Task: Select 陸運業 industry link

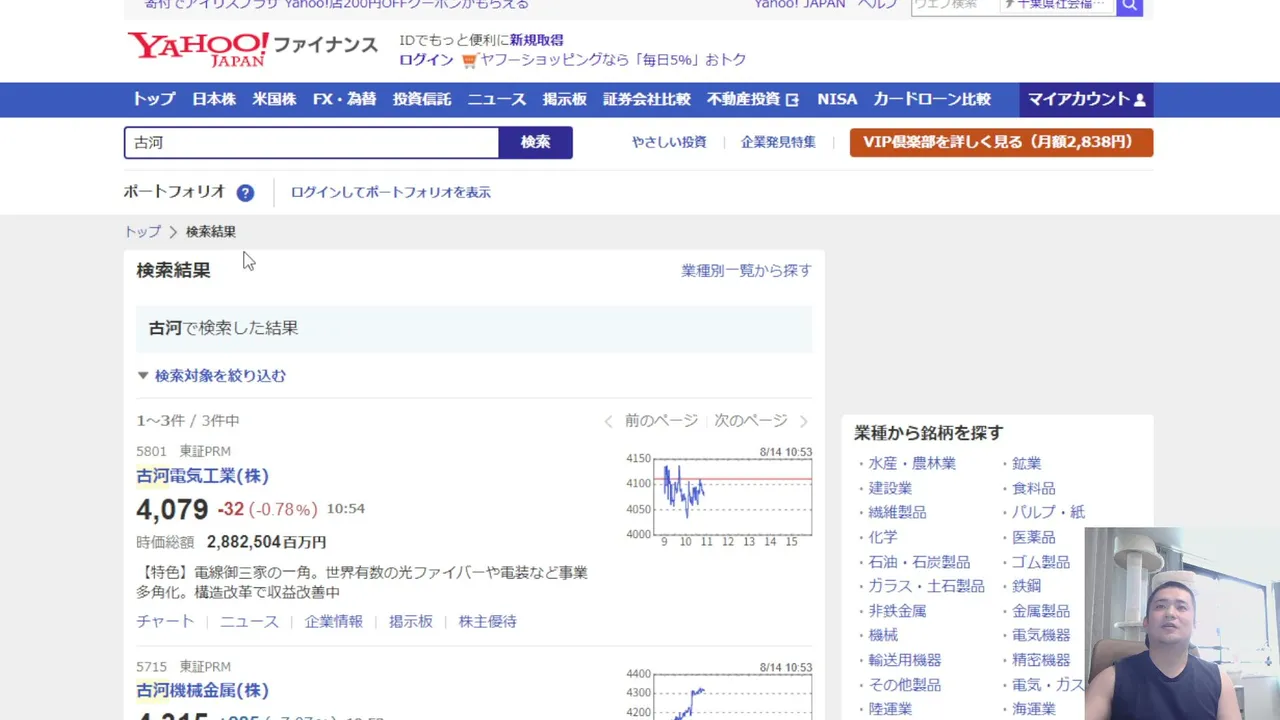Action: click(x=890, y=709)
